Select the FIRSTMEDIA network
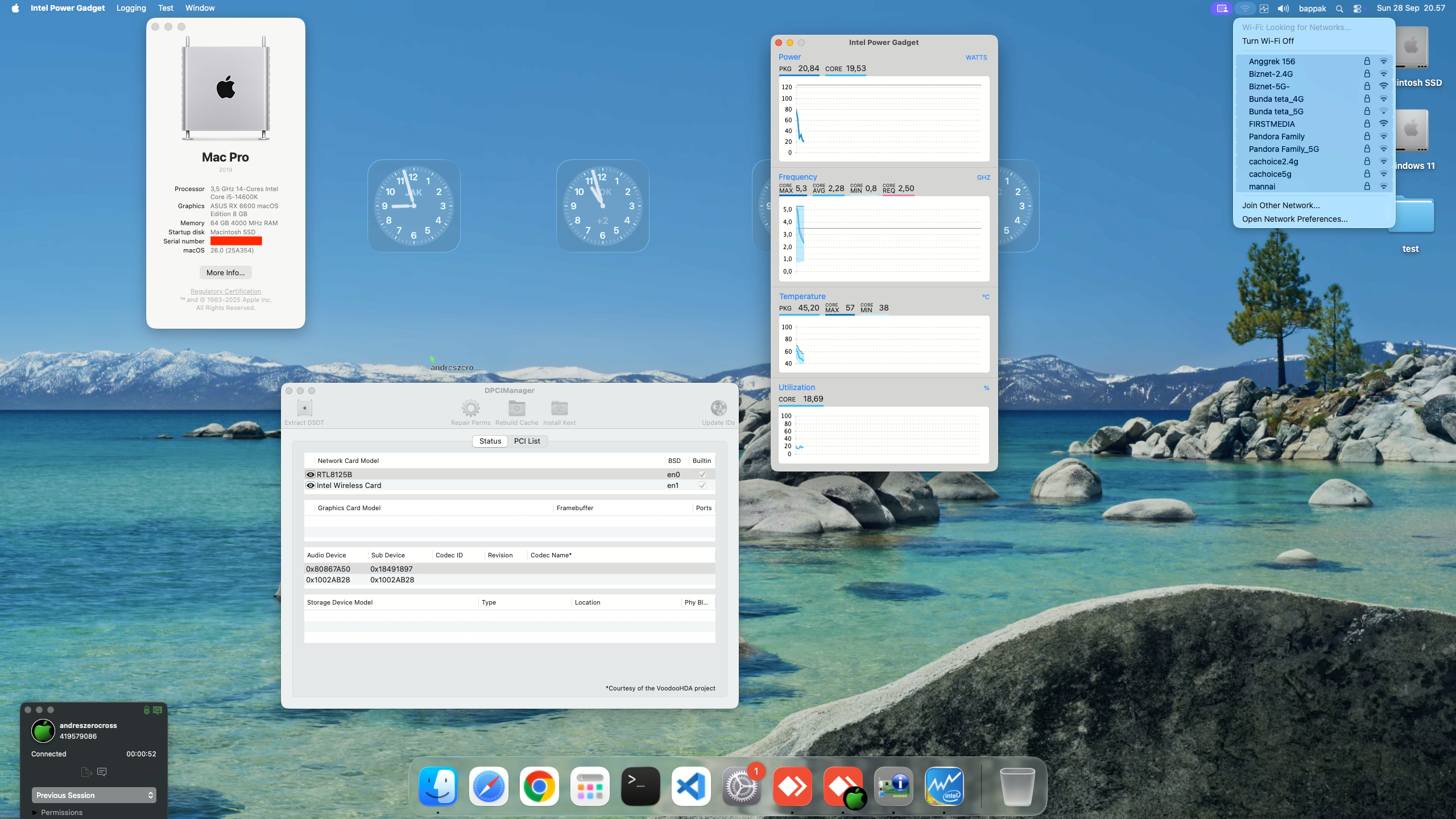The width and height of the screenshot is (1456, 819). click(1314, 124)
